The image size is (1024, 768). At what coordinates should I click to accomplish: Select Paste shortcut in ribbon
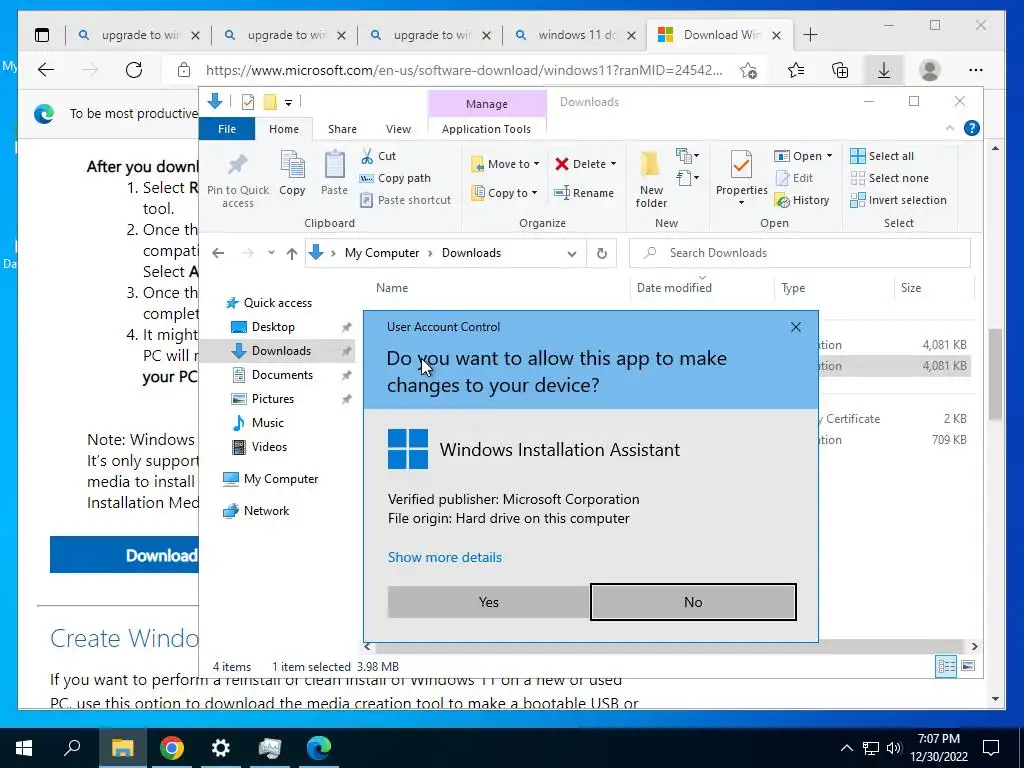click(406, 200)
